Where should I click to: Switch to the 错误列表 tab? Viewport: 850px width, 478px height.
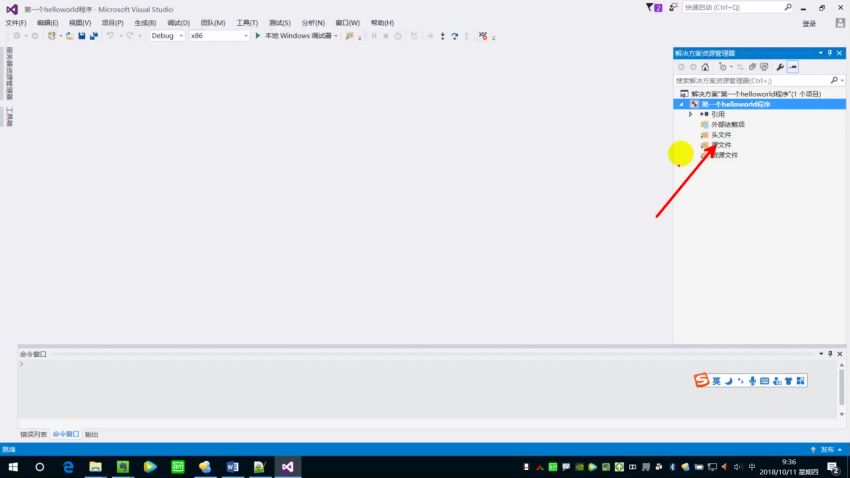(34, 434)
